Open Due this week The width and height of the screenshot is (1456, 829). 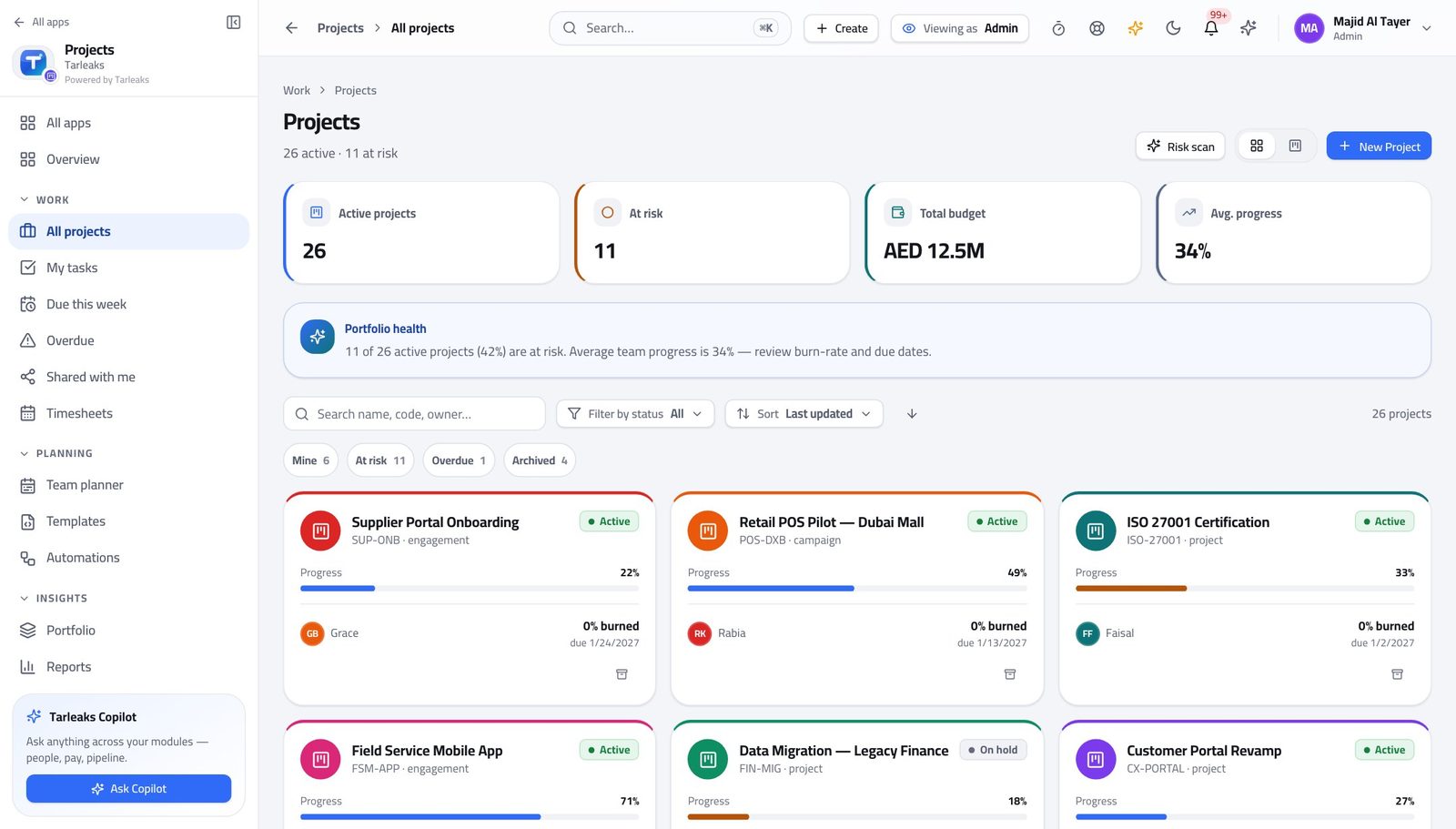coord(128,304)
